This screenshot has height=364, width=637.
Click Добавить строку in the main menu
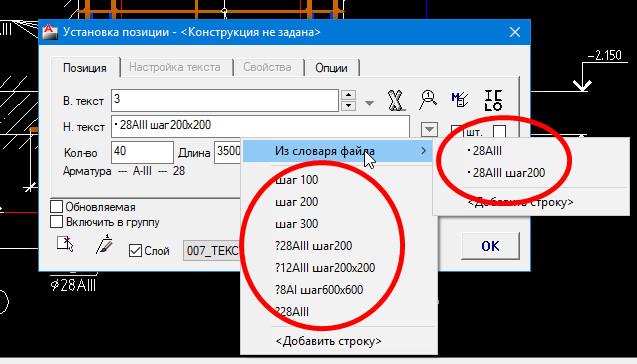pos(328,341)
